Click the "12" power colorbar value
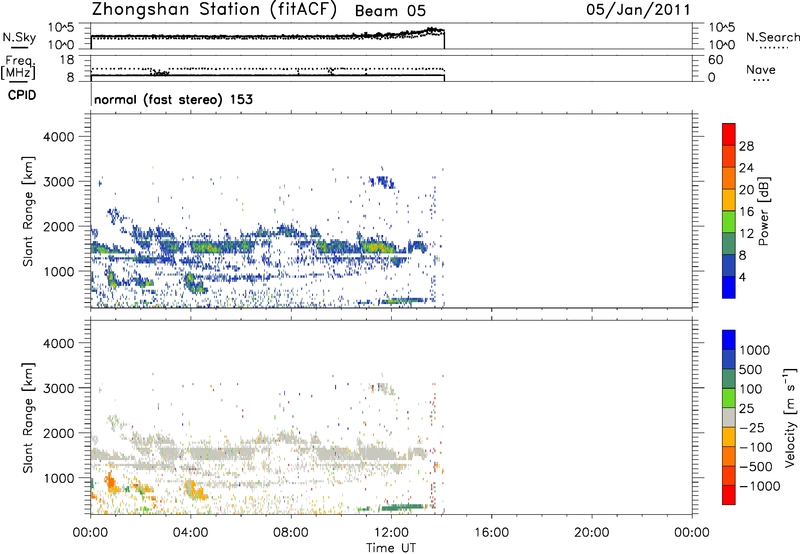The image size is (800, 554). (x=746, y=234)
